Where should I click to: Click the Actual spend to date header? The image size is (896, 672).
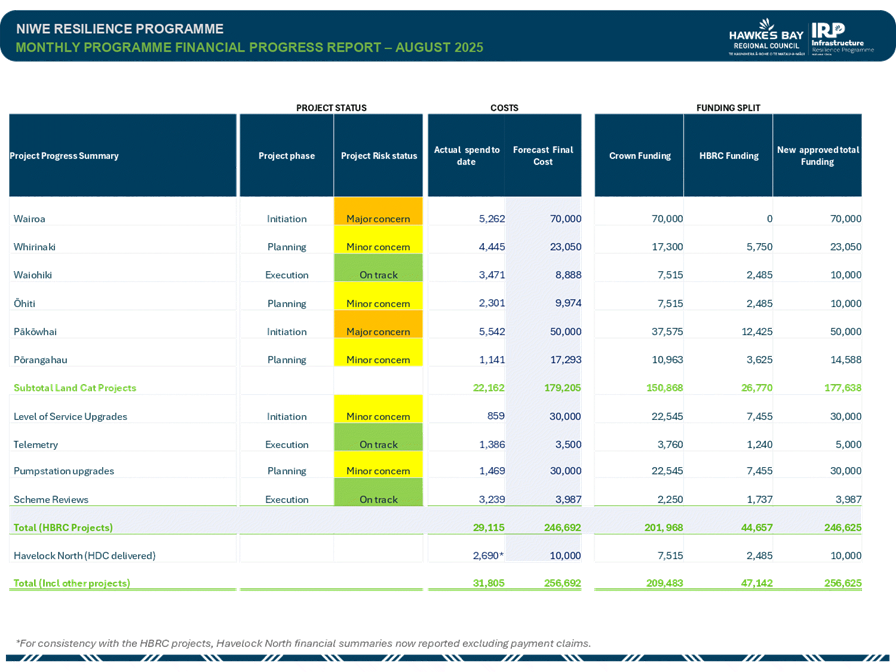coord(466,156)
